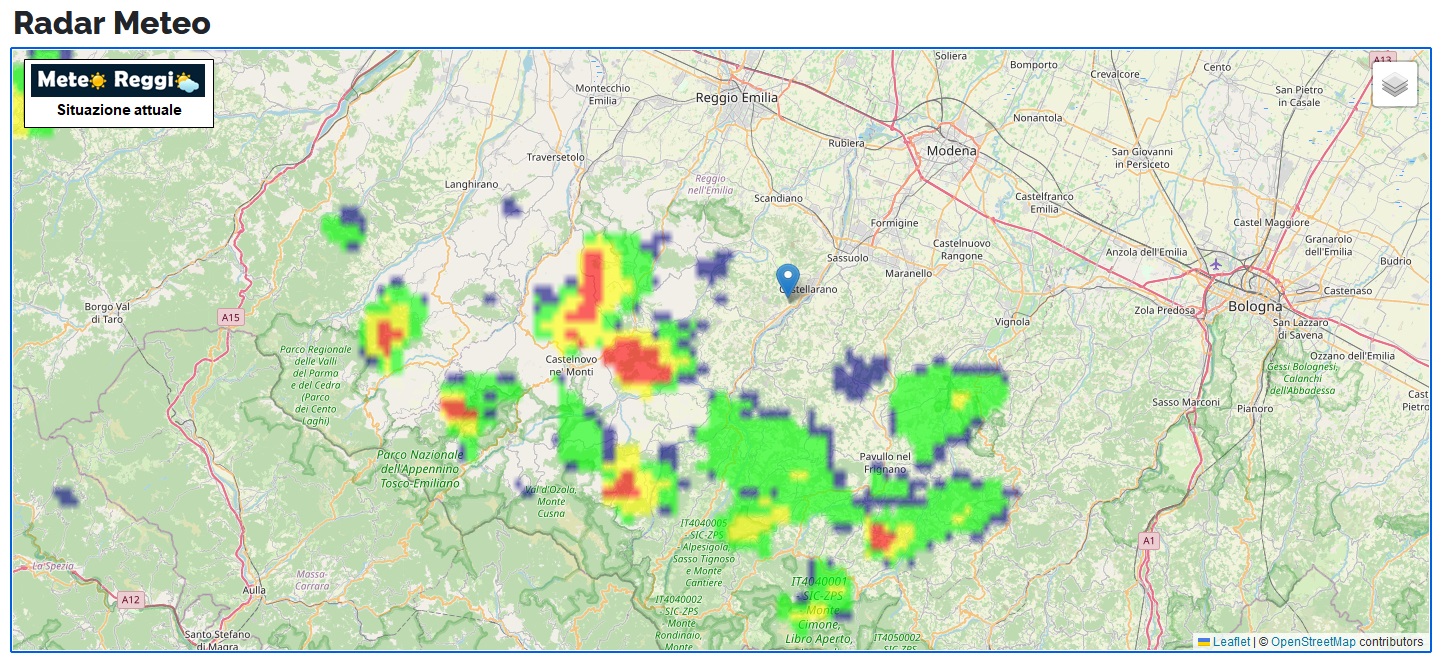Viewport: 1442px width, 663px height.
Task: Click the Pavullo nel Frignano label
Action: point(885,462)
